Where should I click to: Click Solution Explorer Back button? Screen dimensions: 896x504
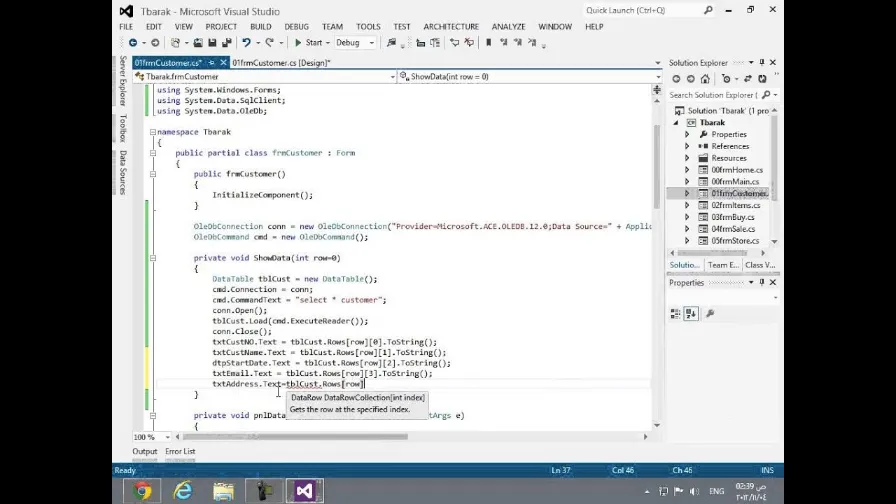click(x=676, y=79)
